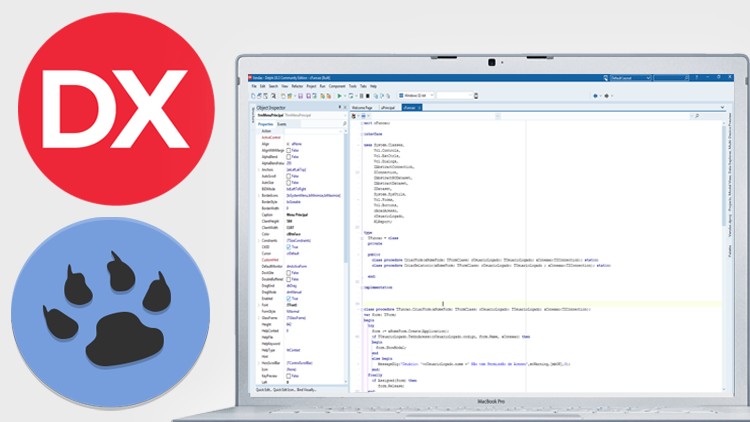750x422 pixels.
Task: Toggle the AutoScroll checkbox
Action: tap(288, 176)
